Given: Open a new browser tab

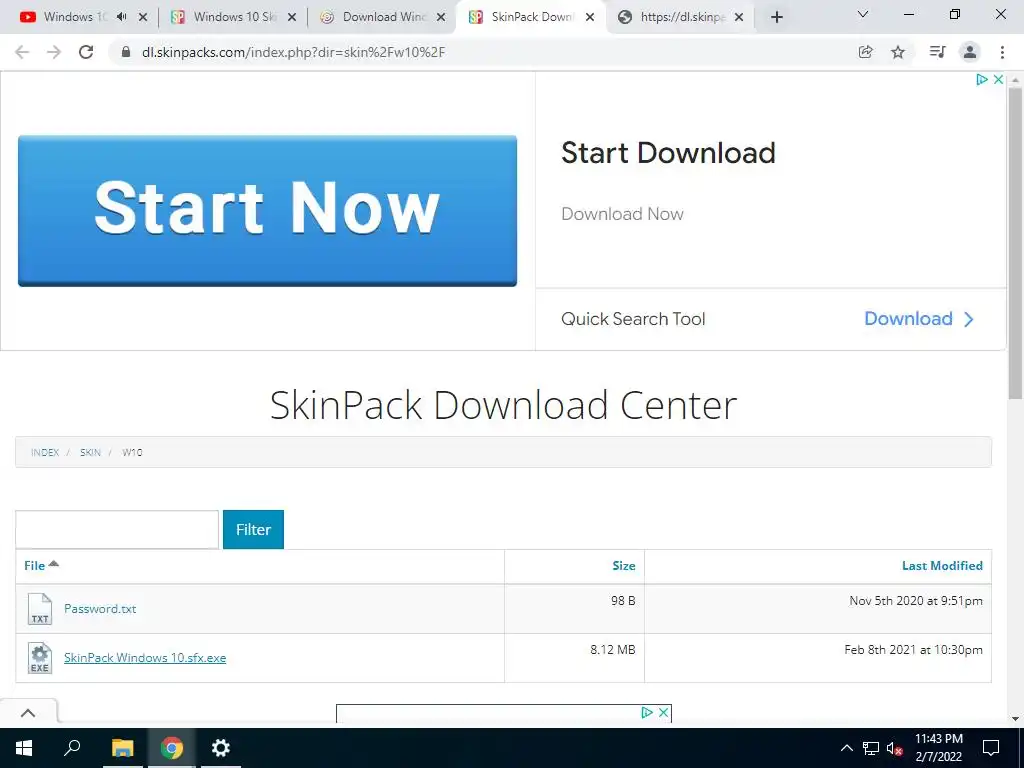Looking at the screenshot, I should [776, 18].
